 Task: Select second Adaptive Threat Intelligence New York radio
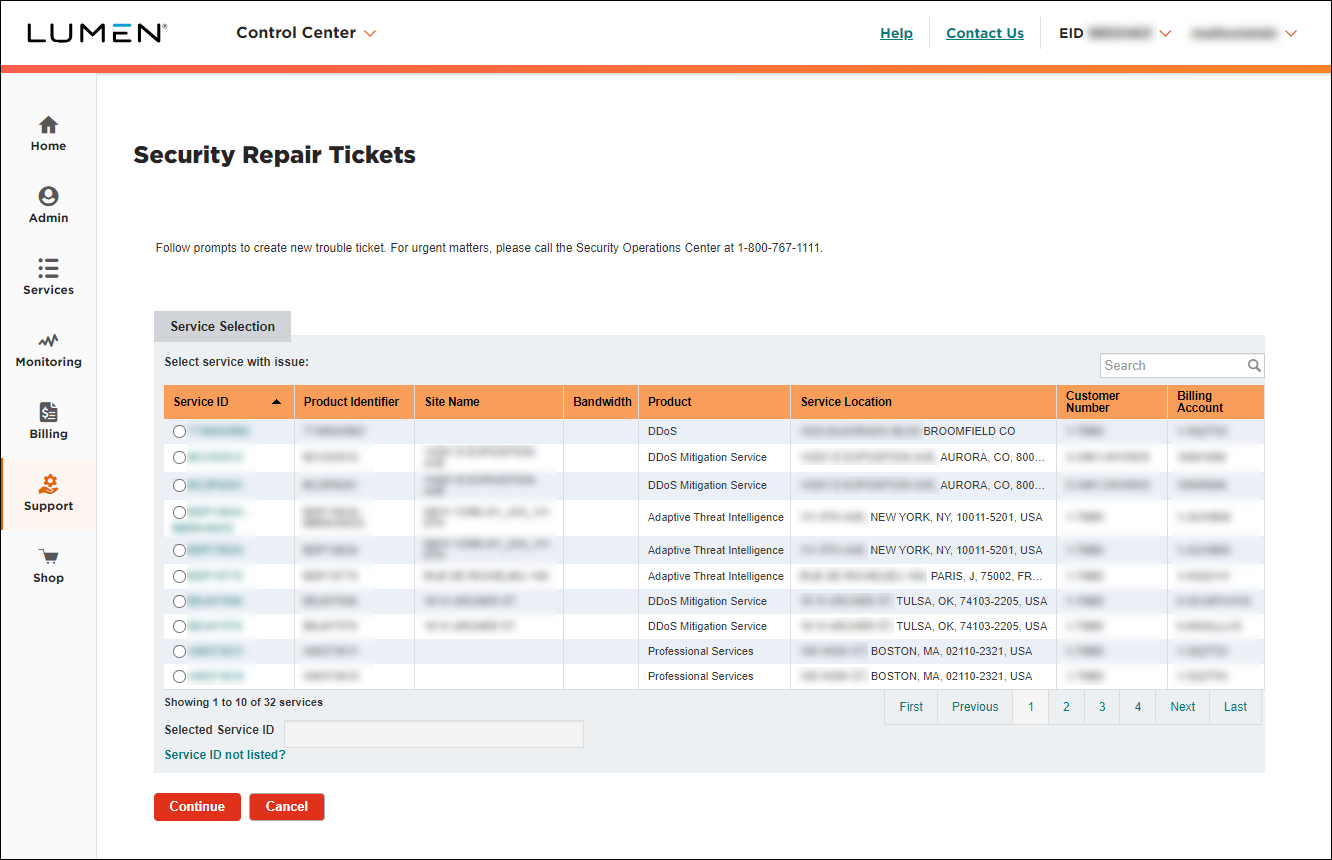click(179, 550)
